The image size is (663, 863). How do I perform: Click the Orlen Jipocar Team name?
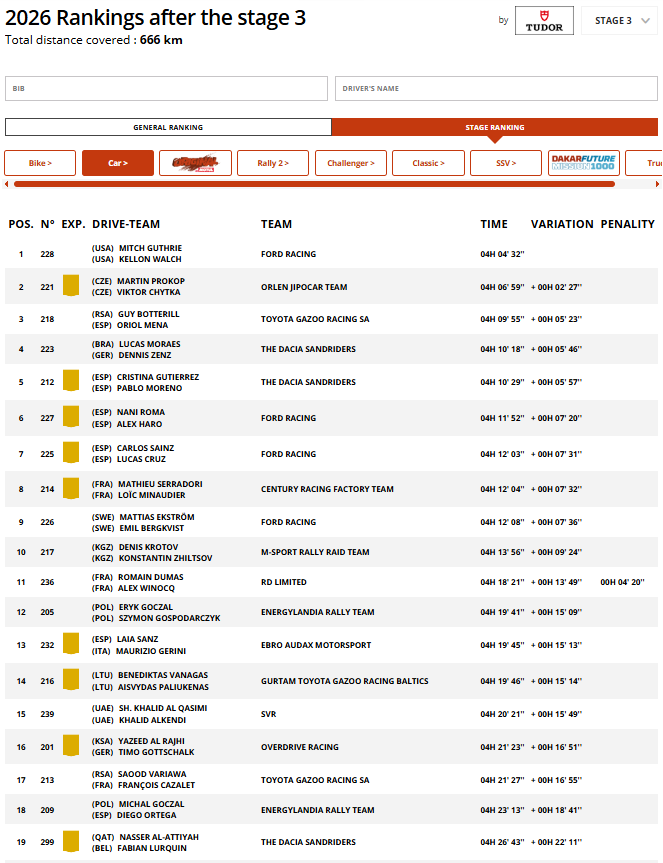304,287
